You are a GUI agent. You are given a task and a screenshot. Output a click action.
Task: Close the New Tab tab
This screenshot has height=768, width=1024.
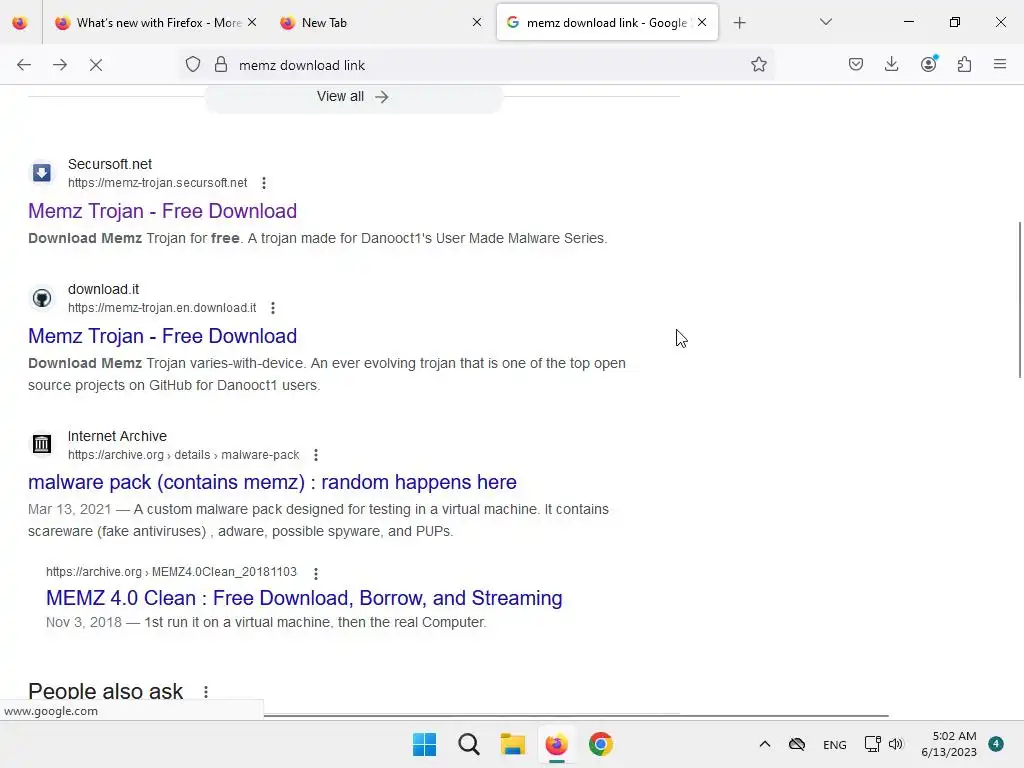tap(477, 22)
